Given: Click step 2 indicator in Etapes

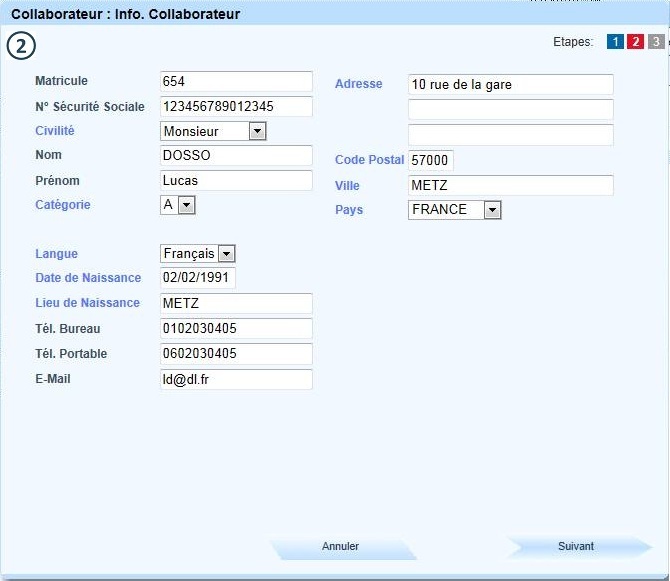Looking at the screenshot, I should tap(635, 42).
